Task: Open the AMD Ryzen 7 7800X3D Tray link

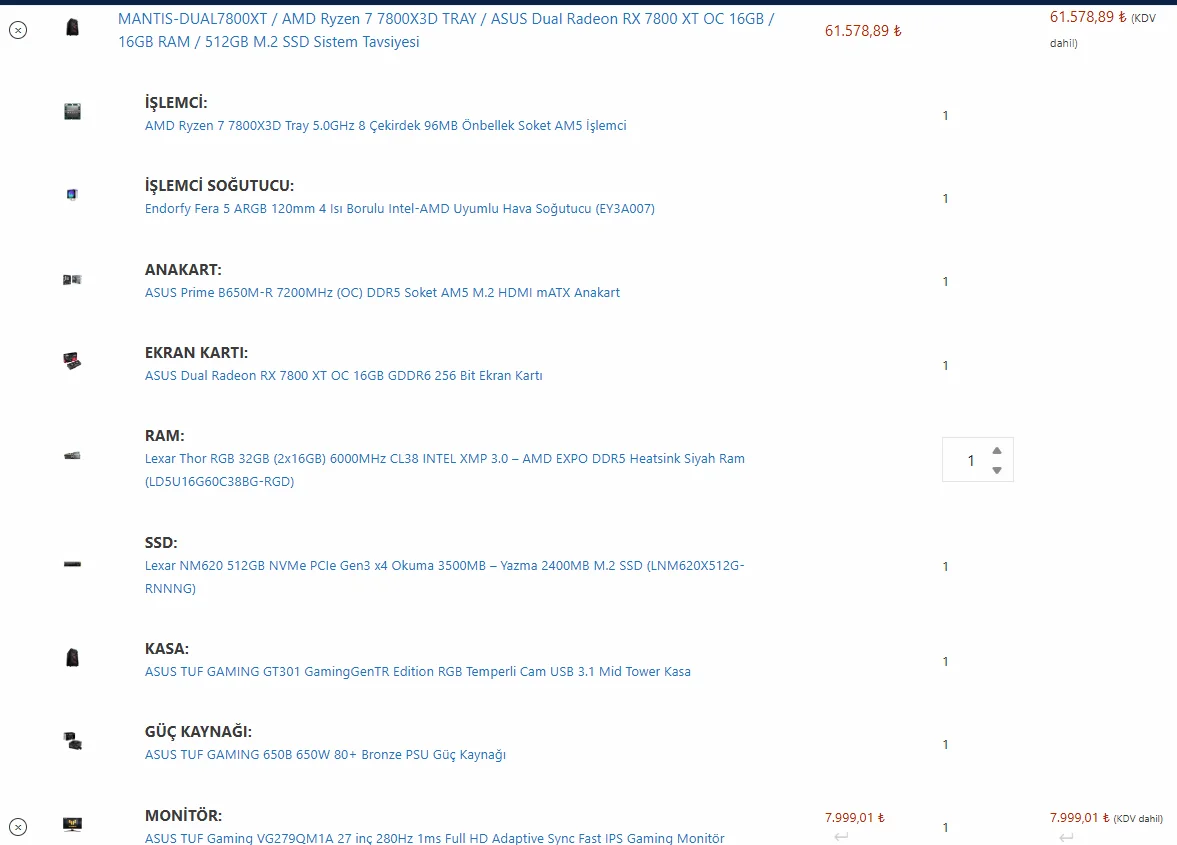Action: pyautogui.click(x=385, y=125)
